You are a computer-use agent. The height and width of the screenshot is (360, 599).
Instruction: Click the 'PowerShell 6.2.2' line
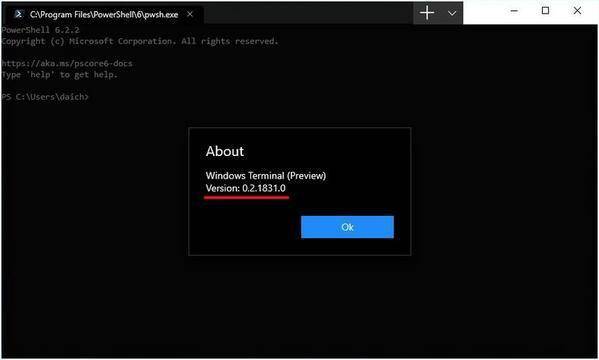40,30
